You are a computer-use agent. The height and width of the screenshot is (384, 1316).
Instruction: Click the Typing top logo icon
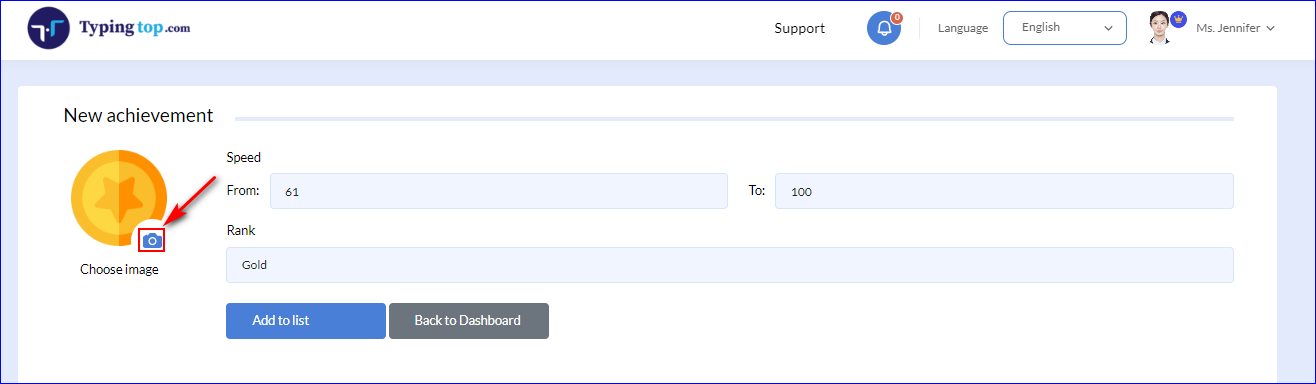point(48,29)
